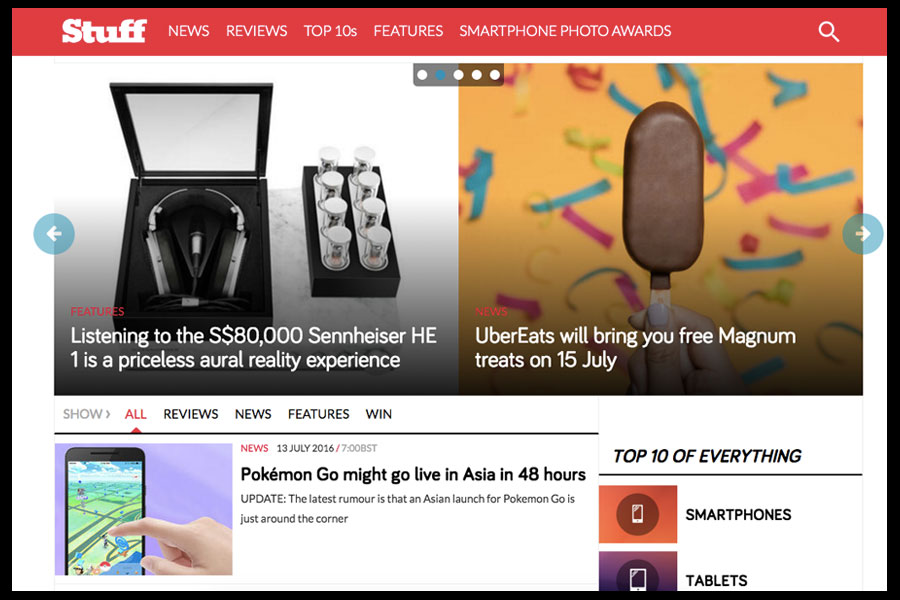Click the Pokémon Go phone thumbnail
This screenshot has height=600, width=900.
143,509
